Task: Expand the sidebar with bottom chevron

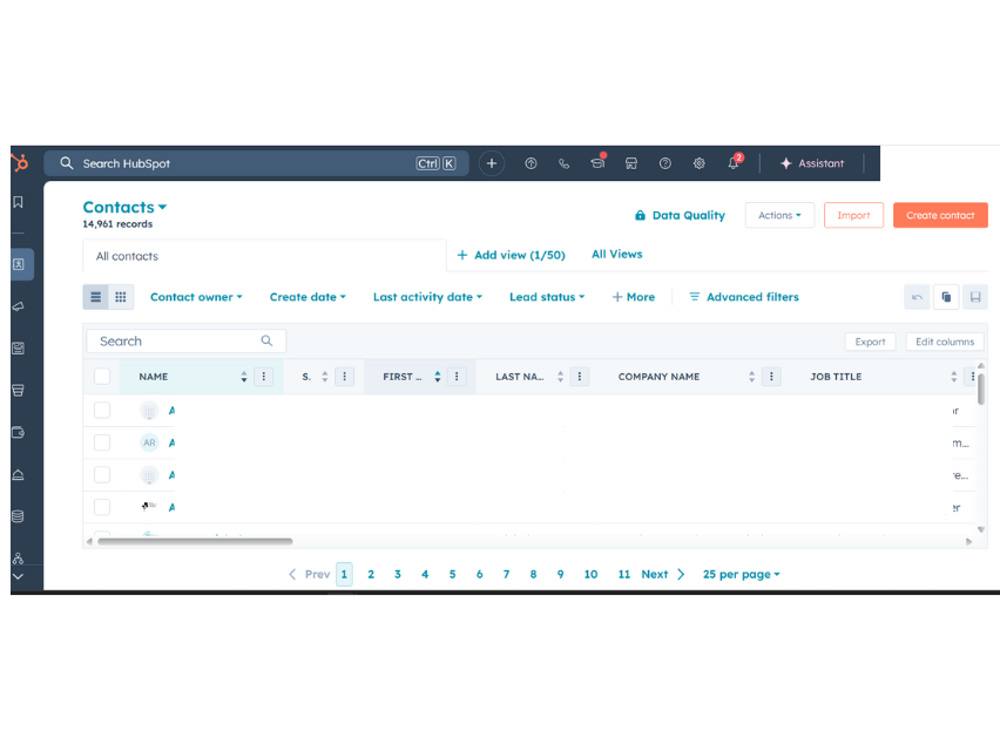Action: tap(18, 577)
